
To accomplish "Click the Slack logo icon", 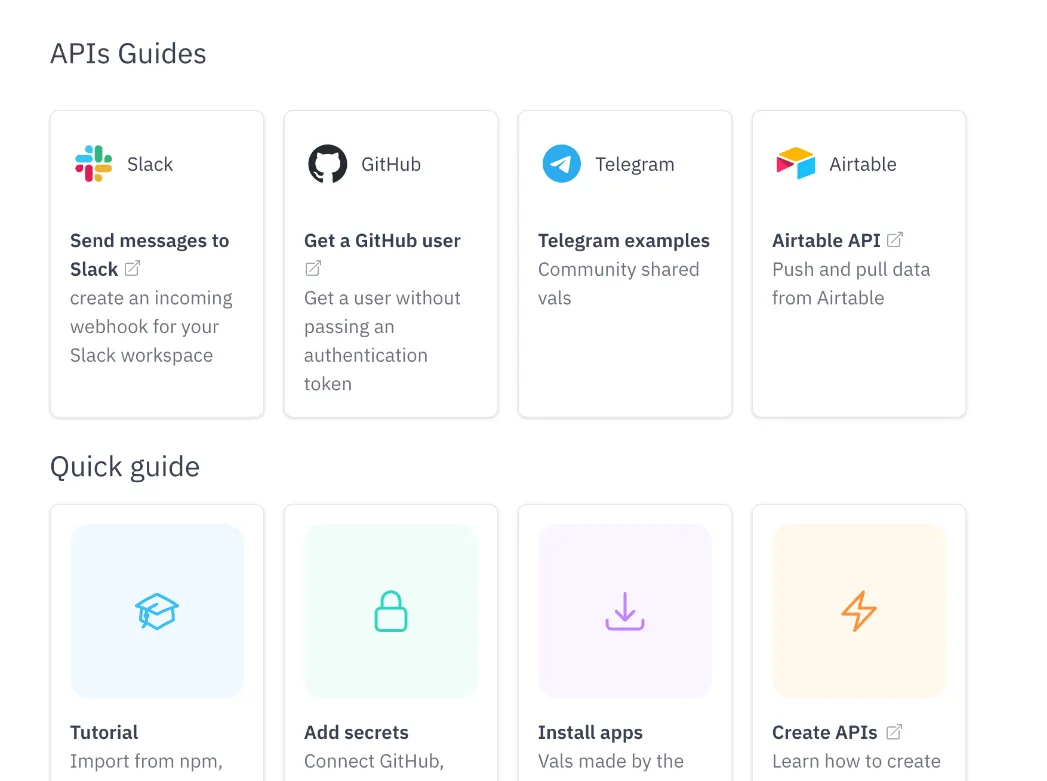I will tap(94, 164).
